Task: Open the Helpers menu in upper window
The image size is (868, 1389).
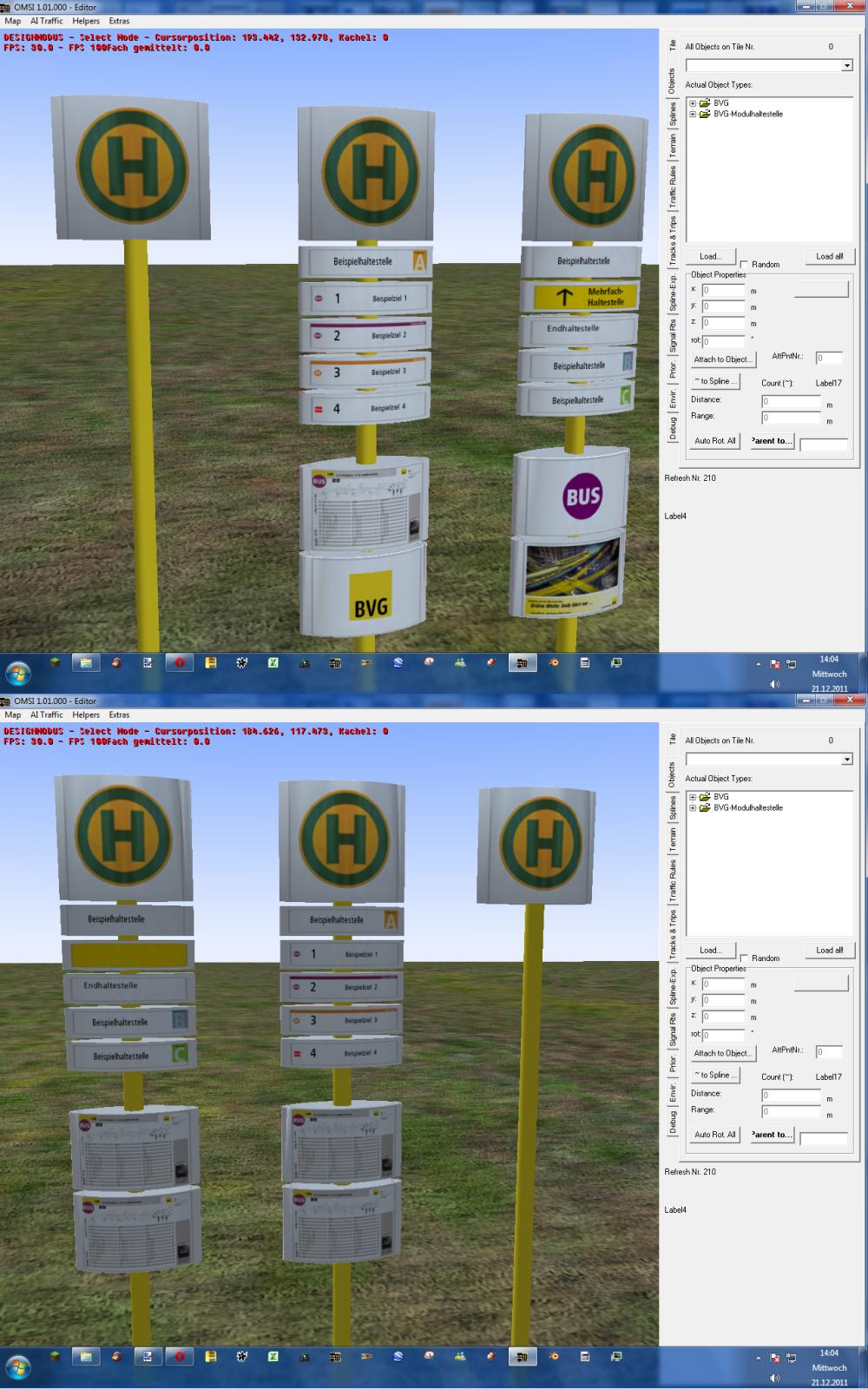Action: tap(86, 21)
